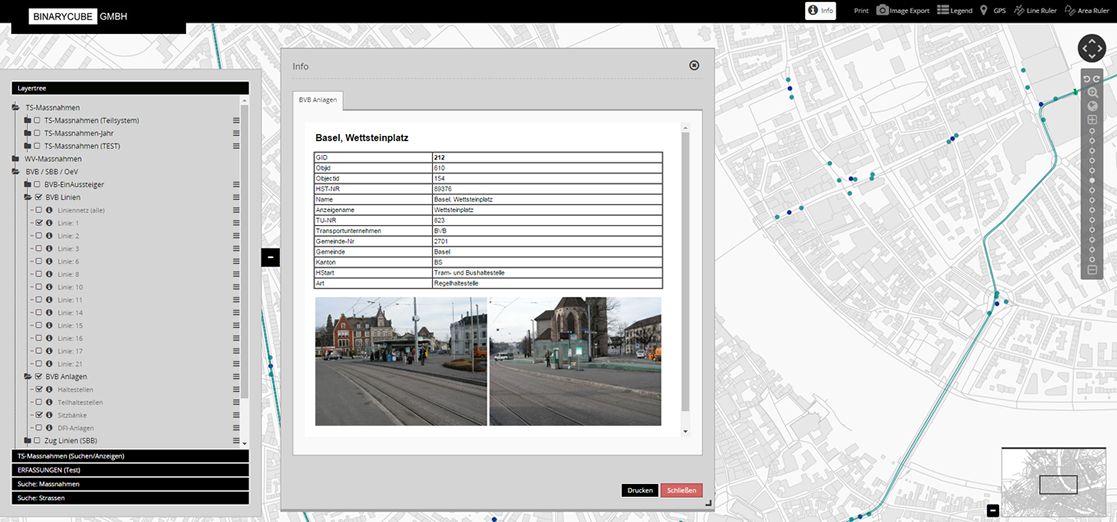Activate the Info tool in the toolbar

820,11
